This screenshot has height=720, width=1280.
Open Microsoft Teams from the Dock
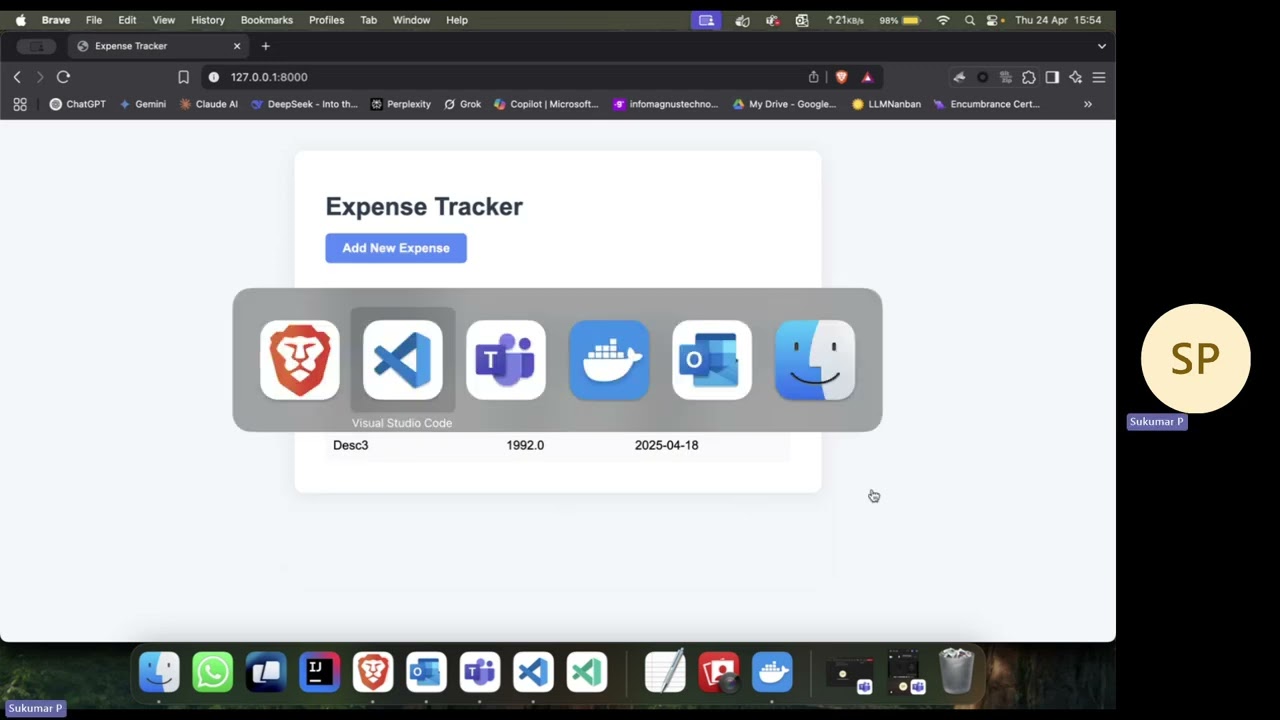coord(480,672)
